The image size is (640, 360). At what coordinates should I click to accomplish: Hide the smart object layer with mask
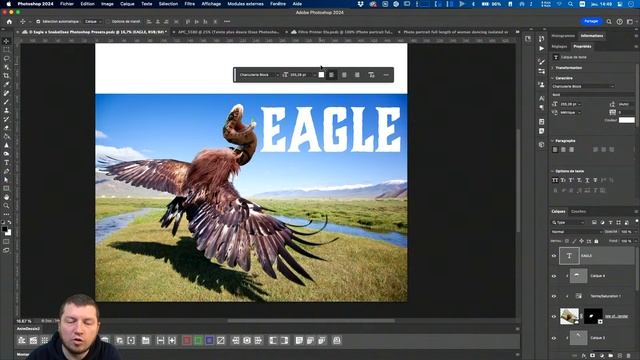(554, 316)
